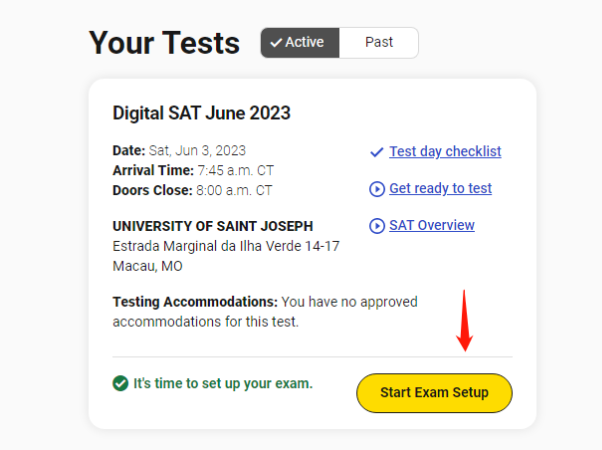Open the SAT Overview link

pyautogui.click(x=432, y=226)
